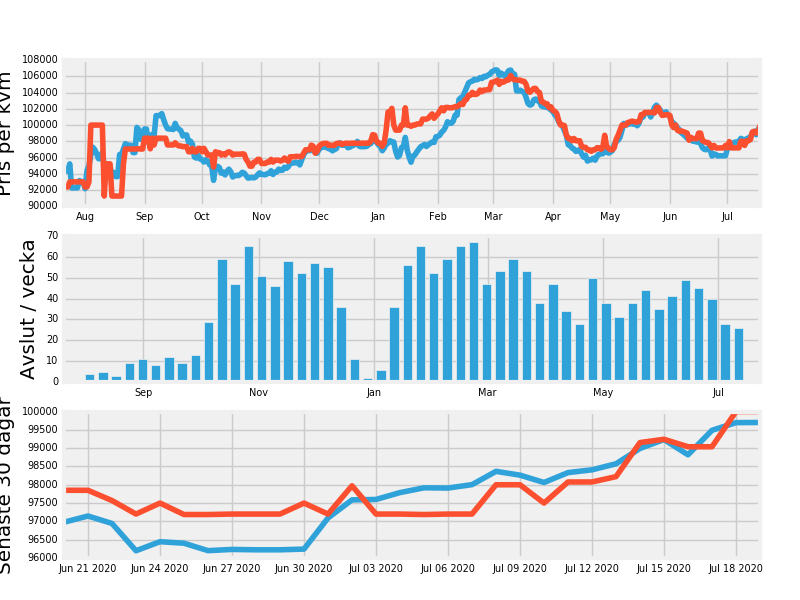800x600 pixels.
Task: Click the 'Senaste 30 dagar' axis title
Action: 8,485
